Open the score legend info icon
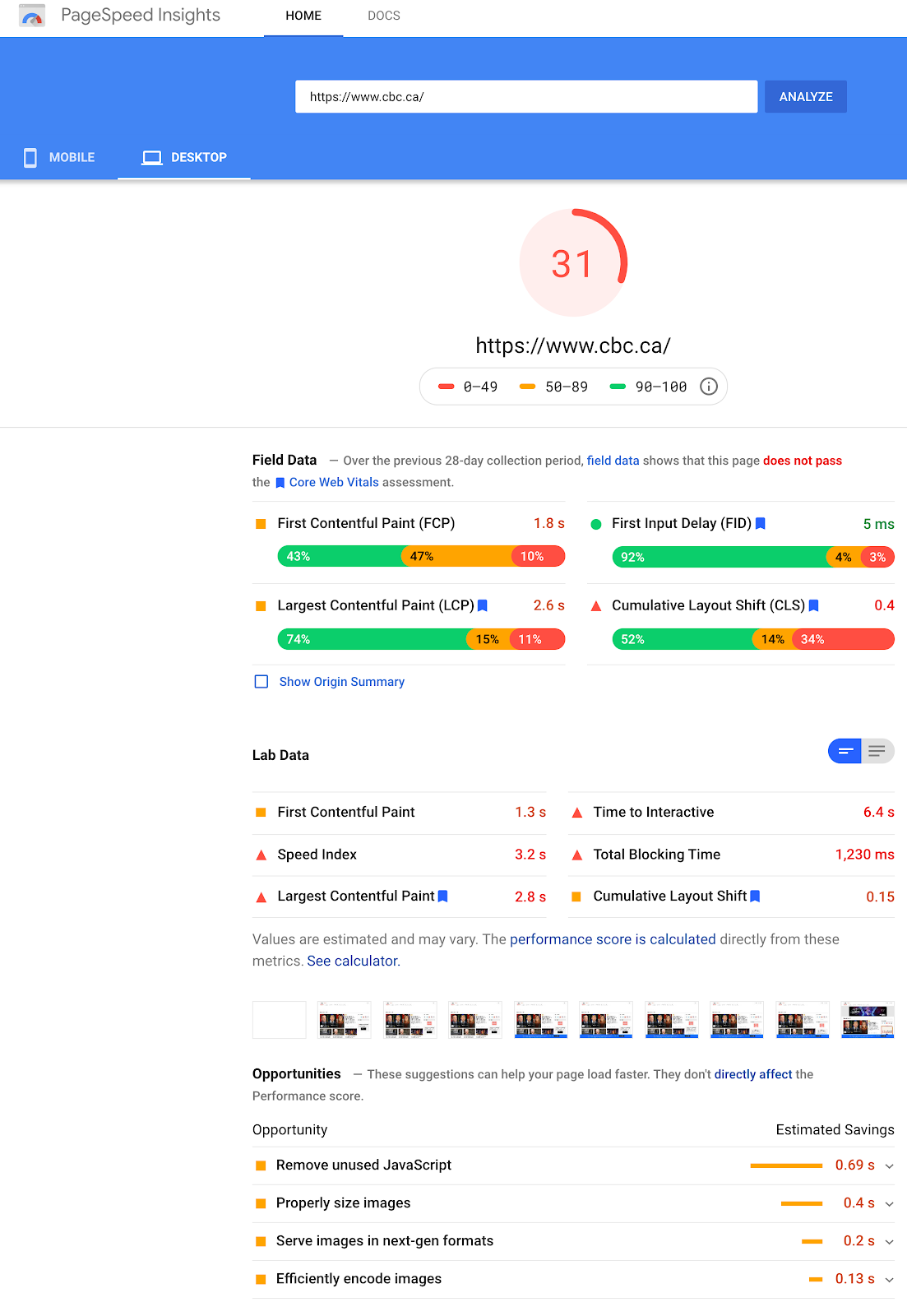The image size is (907, 1316). (709, 387)
